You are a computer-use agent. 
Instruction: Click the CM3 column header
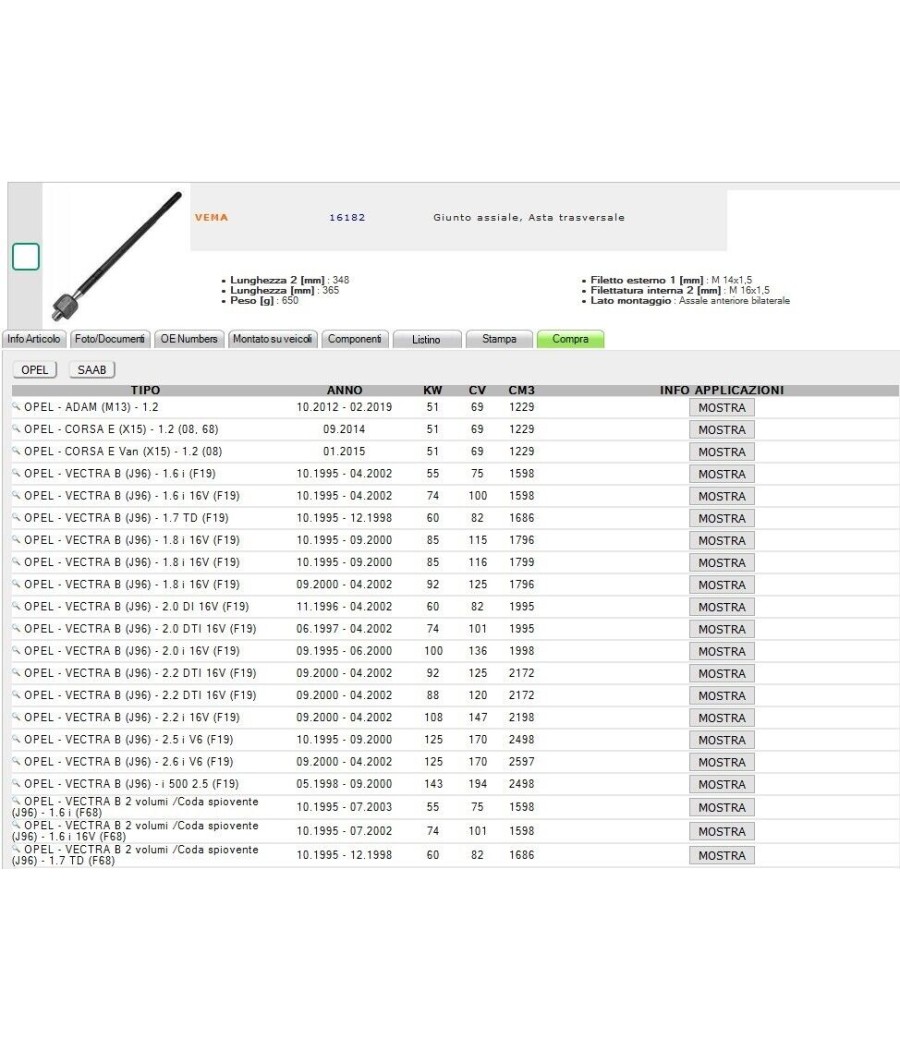(x=521, y=390)
